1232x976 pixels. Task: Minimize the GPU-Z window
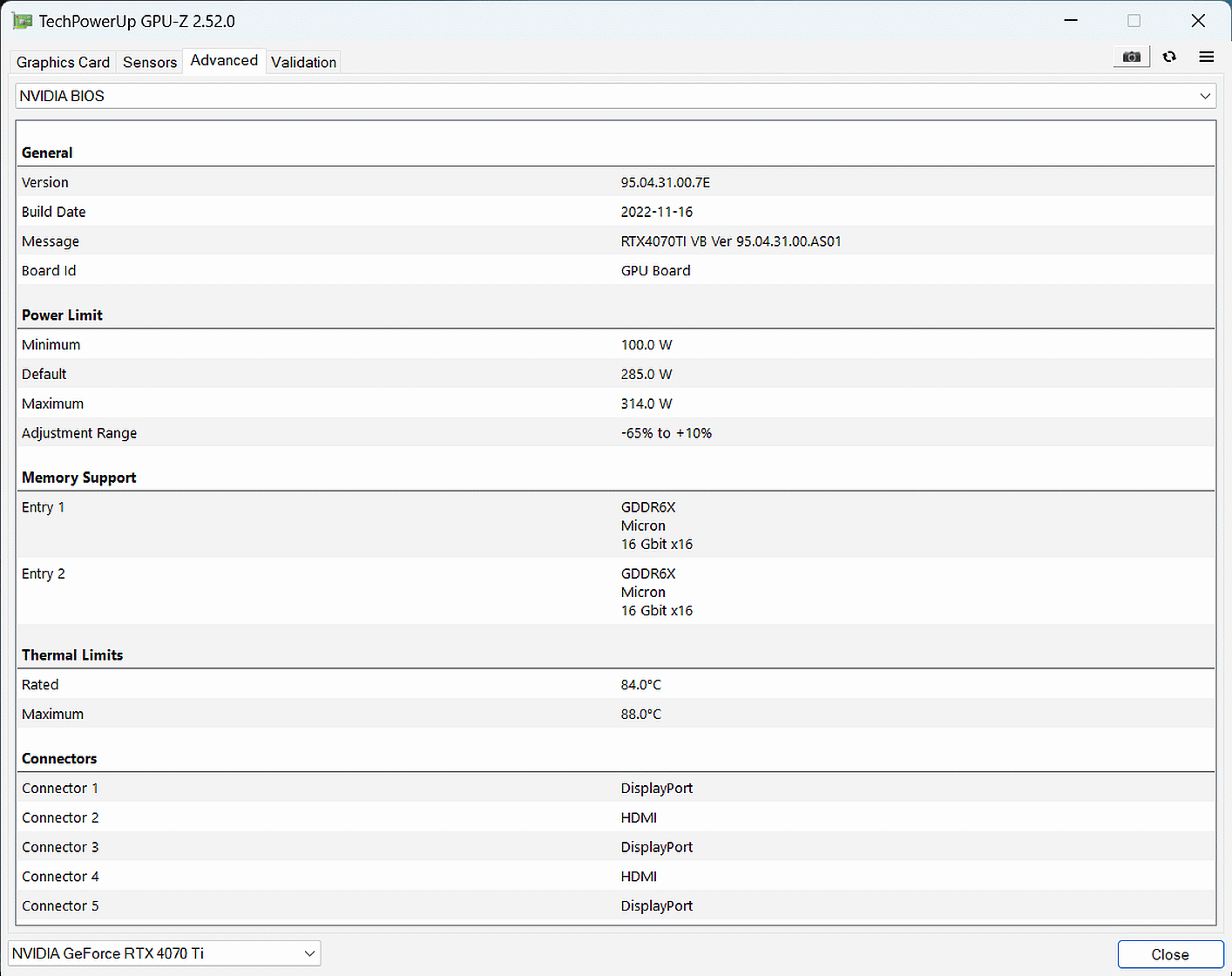[1072, 21]
